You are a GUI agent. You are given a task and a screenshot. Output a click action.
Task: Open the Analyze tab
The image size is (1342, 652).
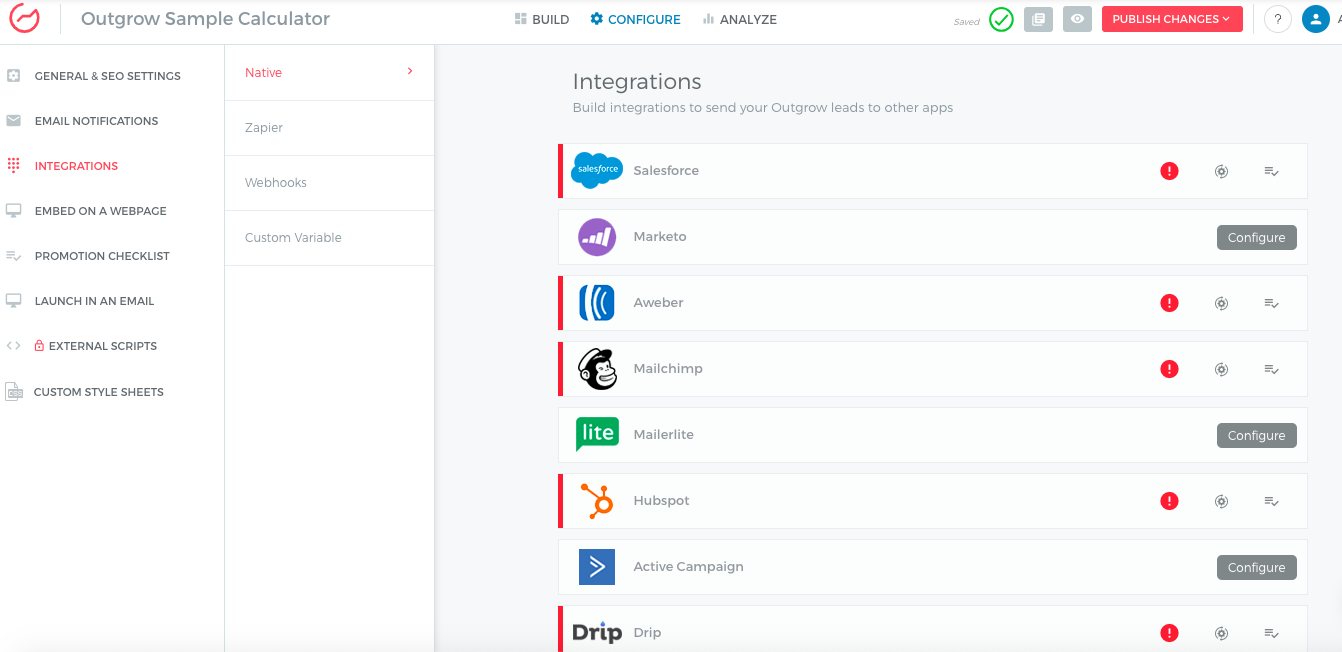[739, 19]
